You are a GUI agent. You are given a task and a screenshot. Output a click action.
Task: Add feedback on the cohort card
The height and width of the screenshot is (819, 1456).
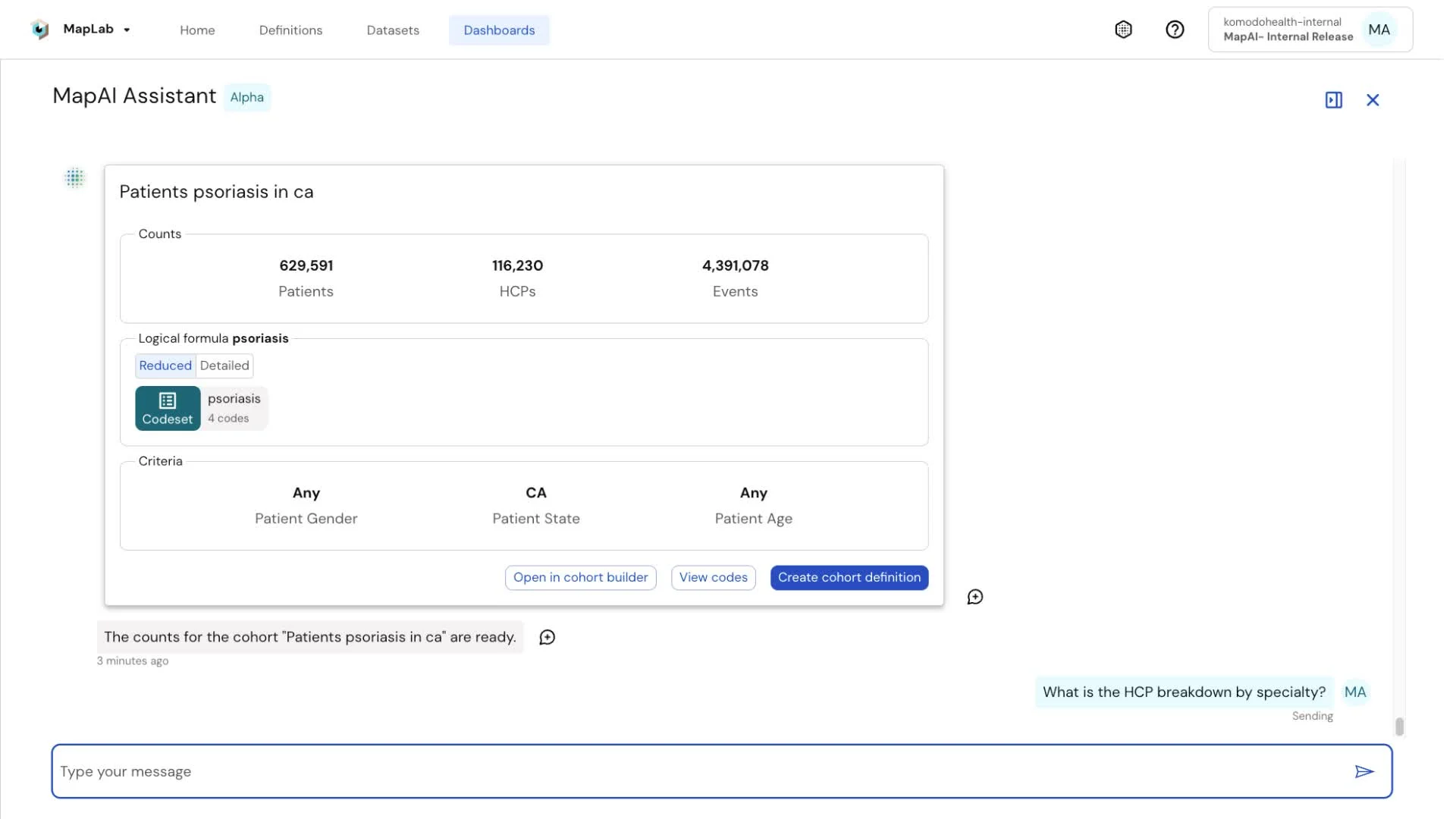click(x=974, y=597)
